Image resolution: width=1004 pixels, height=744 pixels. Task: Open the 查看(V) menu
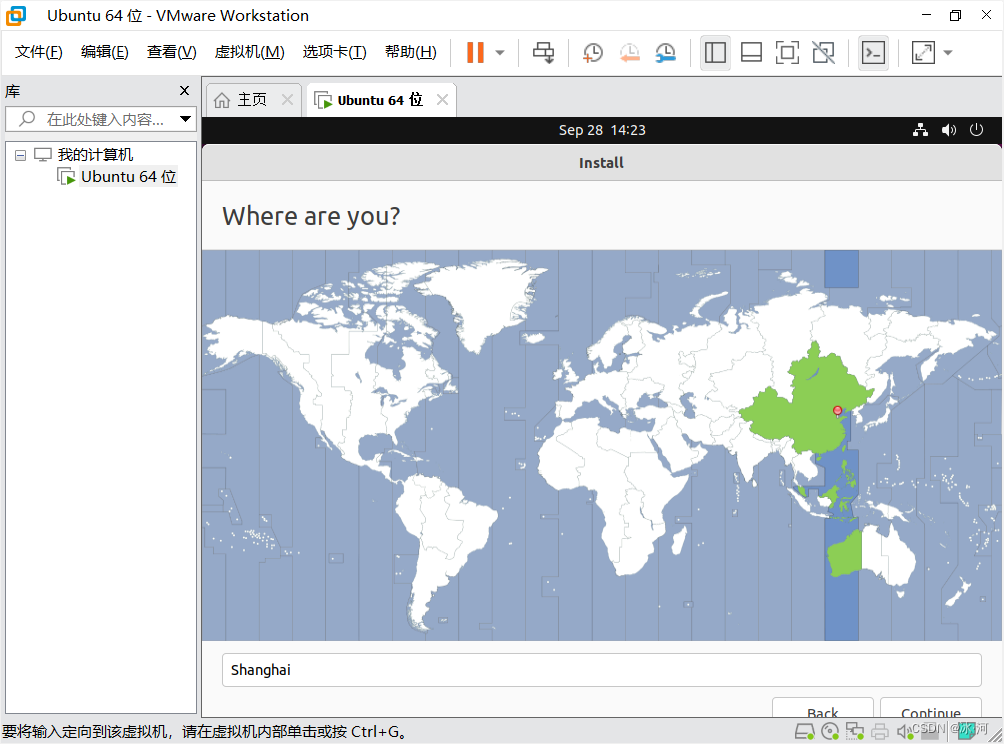point(172,52)
